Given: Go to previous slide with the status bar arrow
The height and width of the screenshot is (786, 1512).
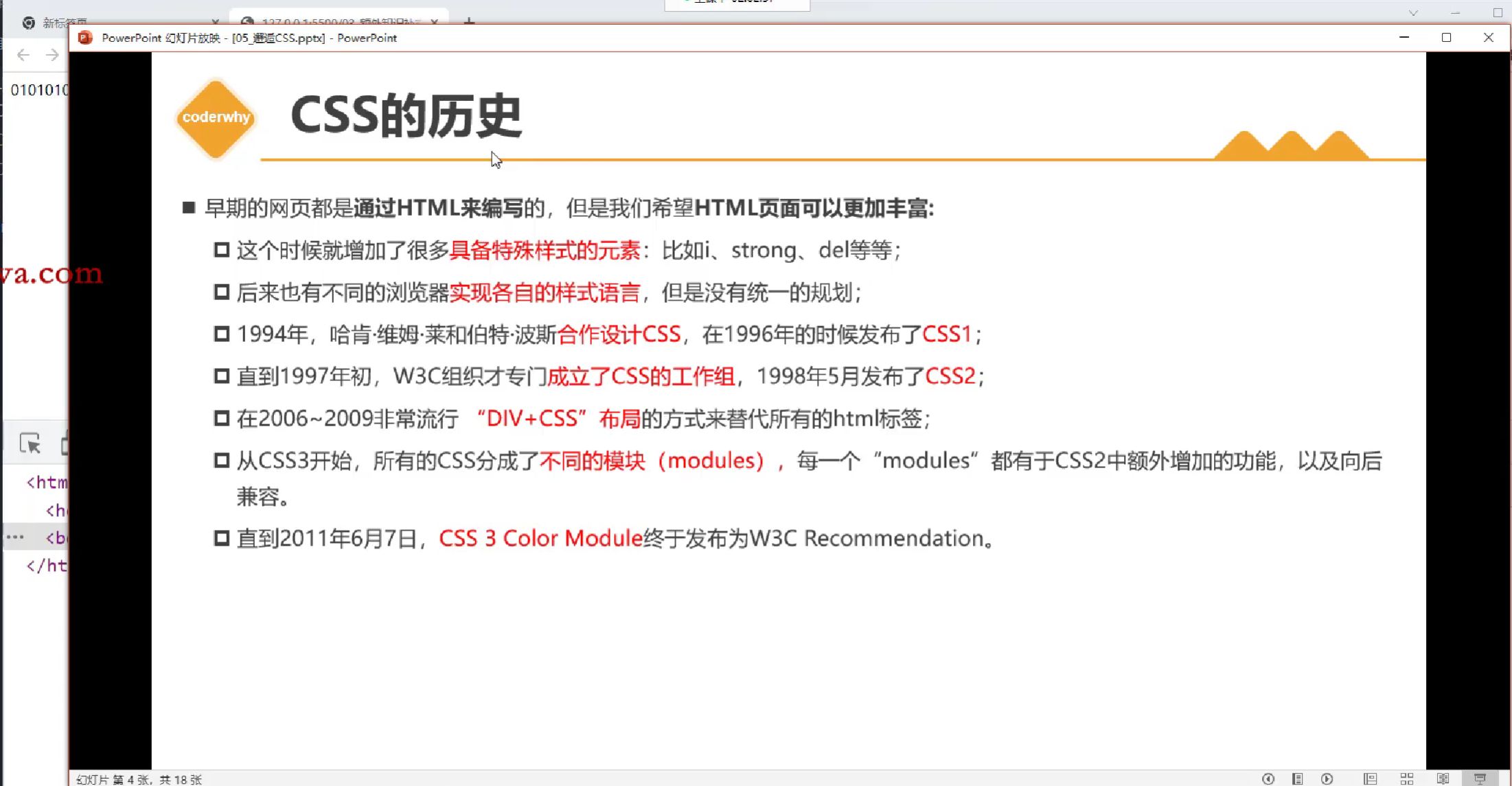Looking at the screenshot, I should click(x=1268, y=778).
